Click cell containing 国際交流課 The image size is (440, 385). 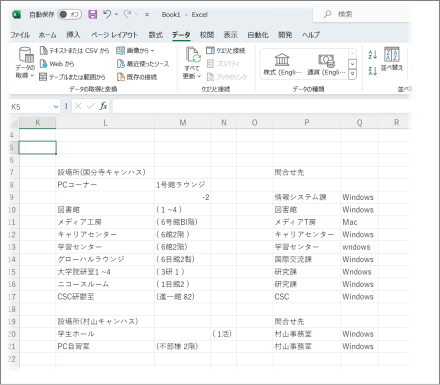tap(307, 259)
